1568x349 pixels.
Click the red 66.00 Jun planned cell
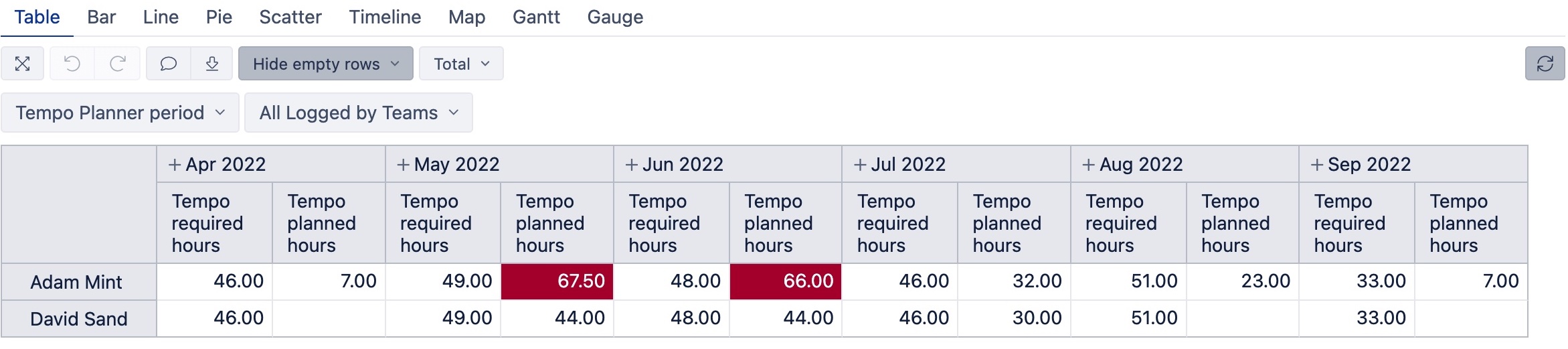786,281
